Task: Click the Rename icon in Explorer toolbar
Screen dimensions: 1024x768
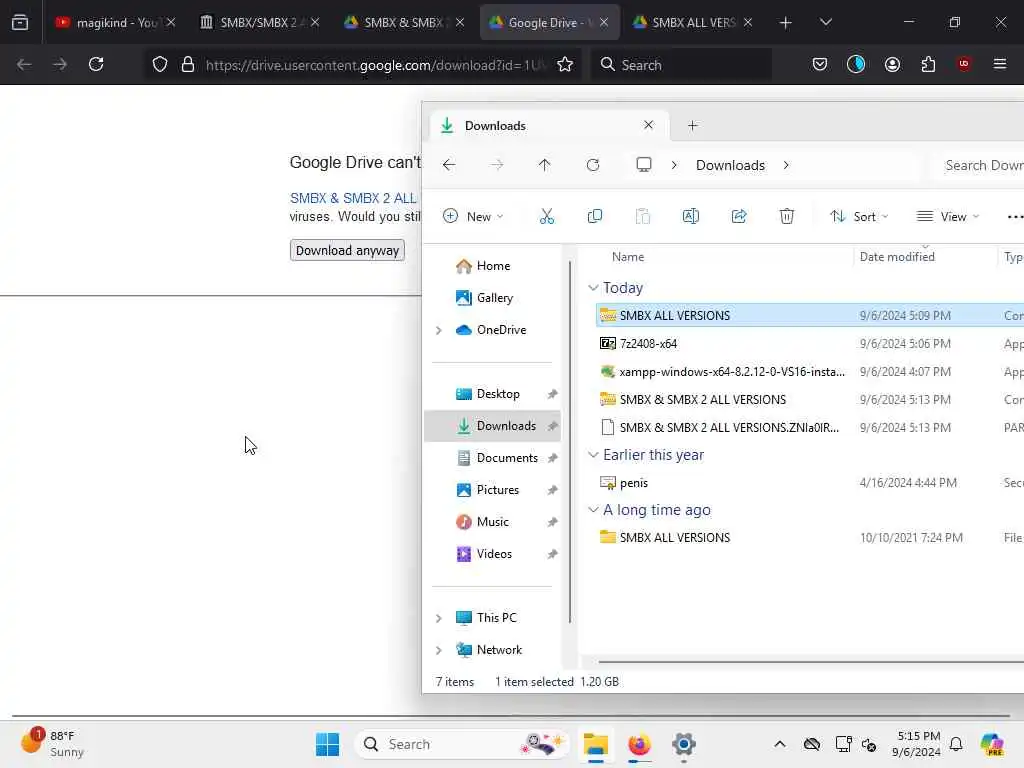Action: [691, 216]
